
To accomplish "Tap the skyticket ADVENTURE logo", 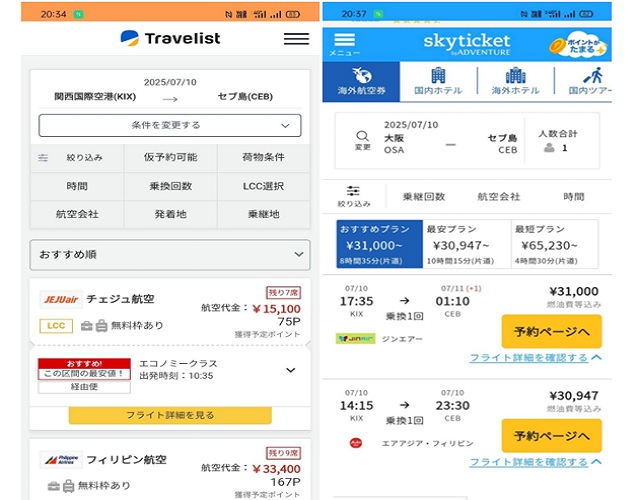I will [x=467, y=44].
